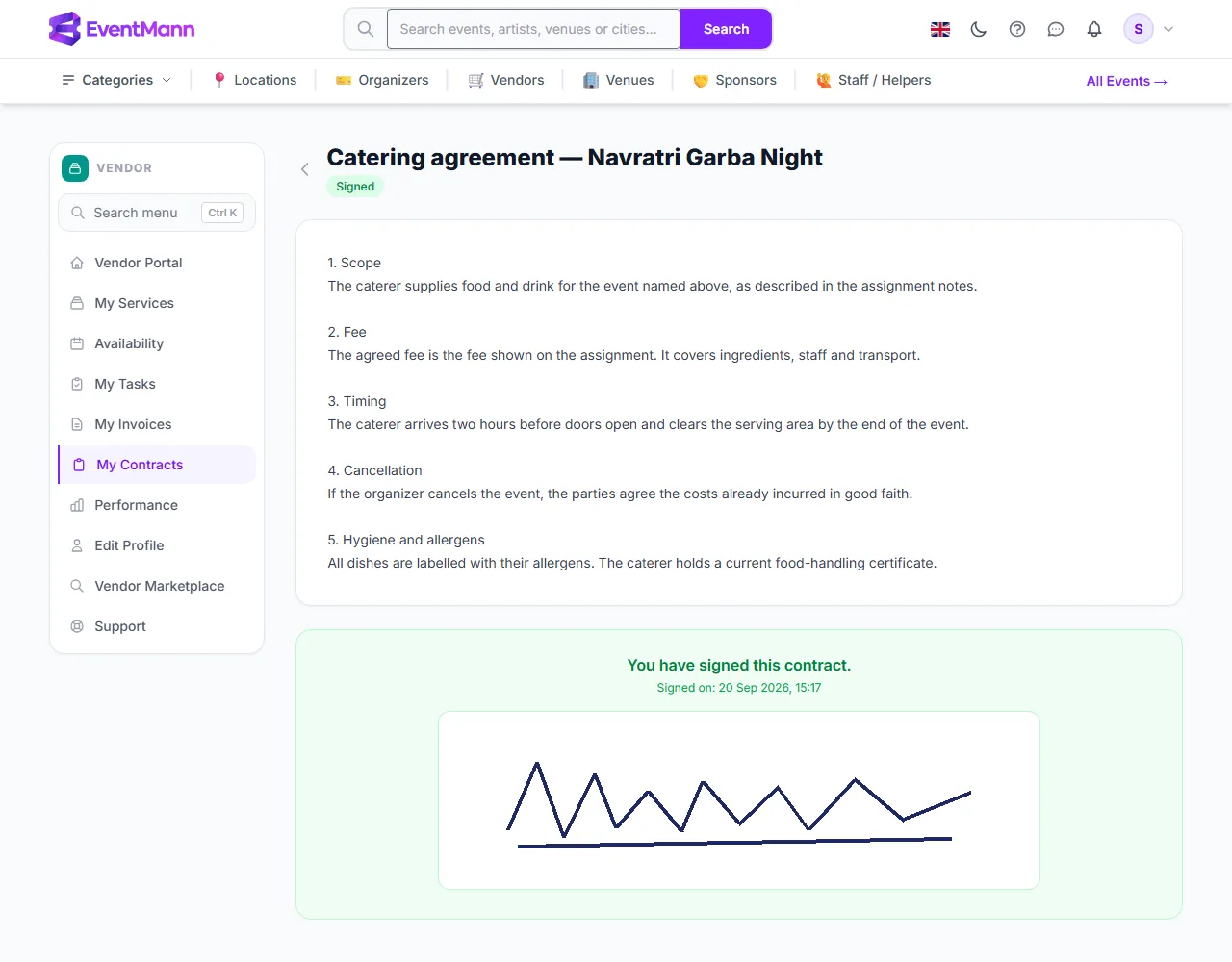
Task: Click the signature image thumbnail
Action: pos(739,800)
